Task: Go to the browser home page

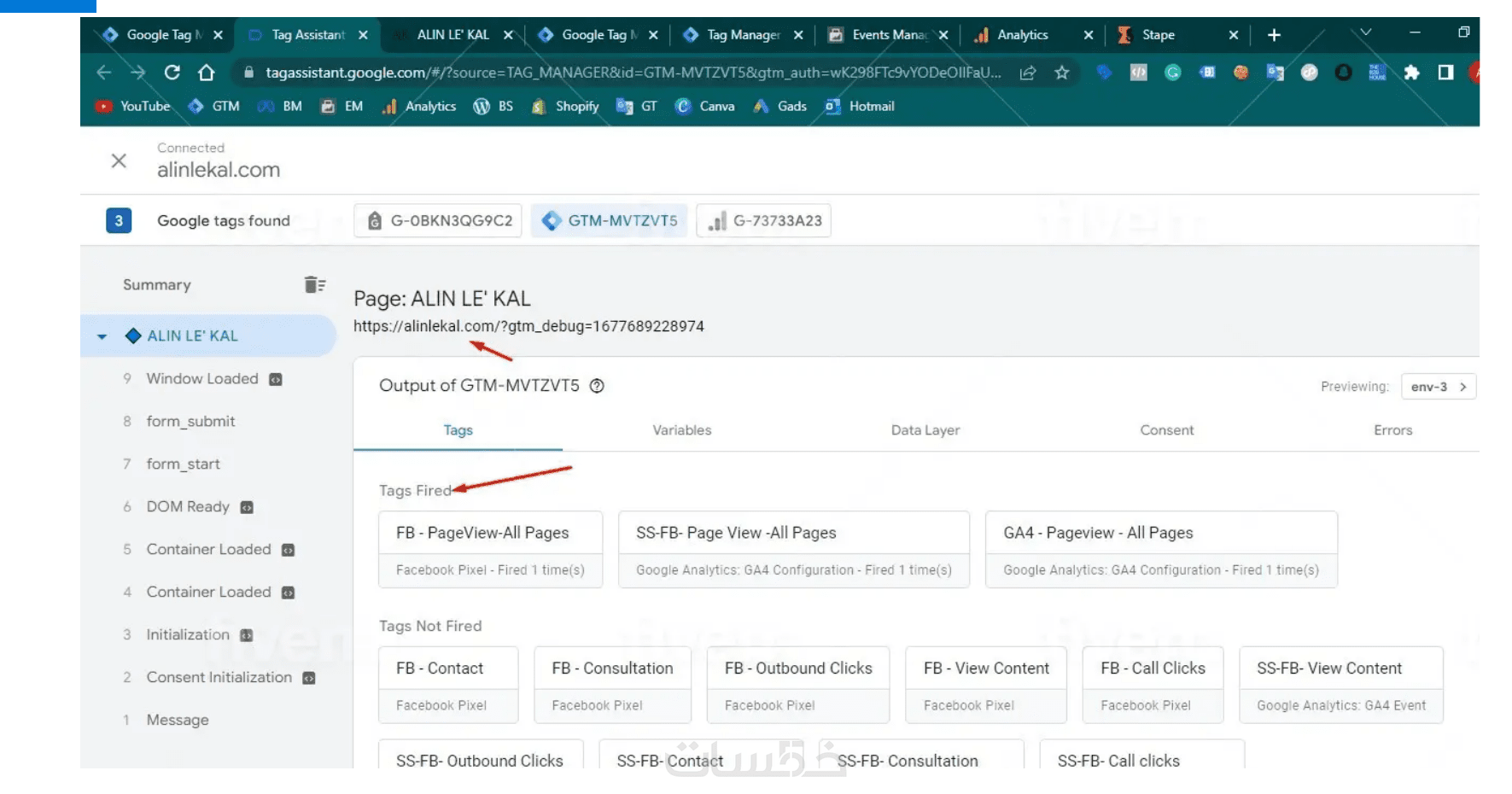Action: 207,73
